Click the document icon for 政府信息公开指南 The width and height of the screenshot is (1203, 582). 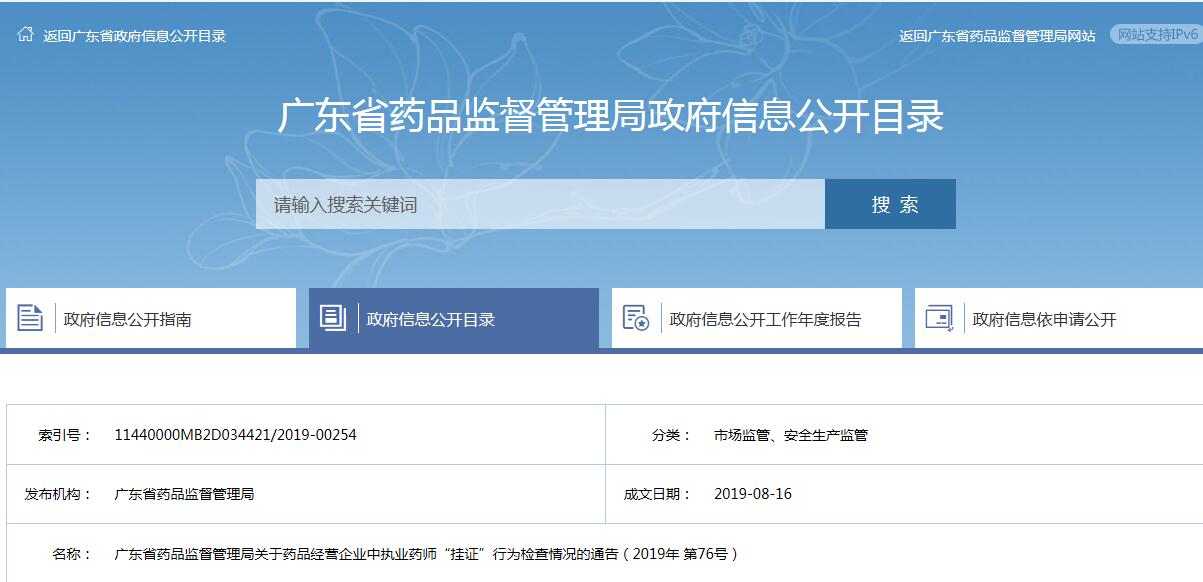30,318
